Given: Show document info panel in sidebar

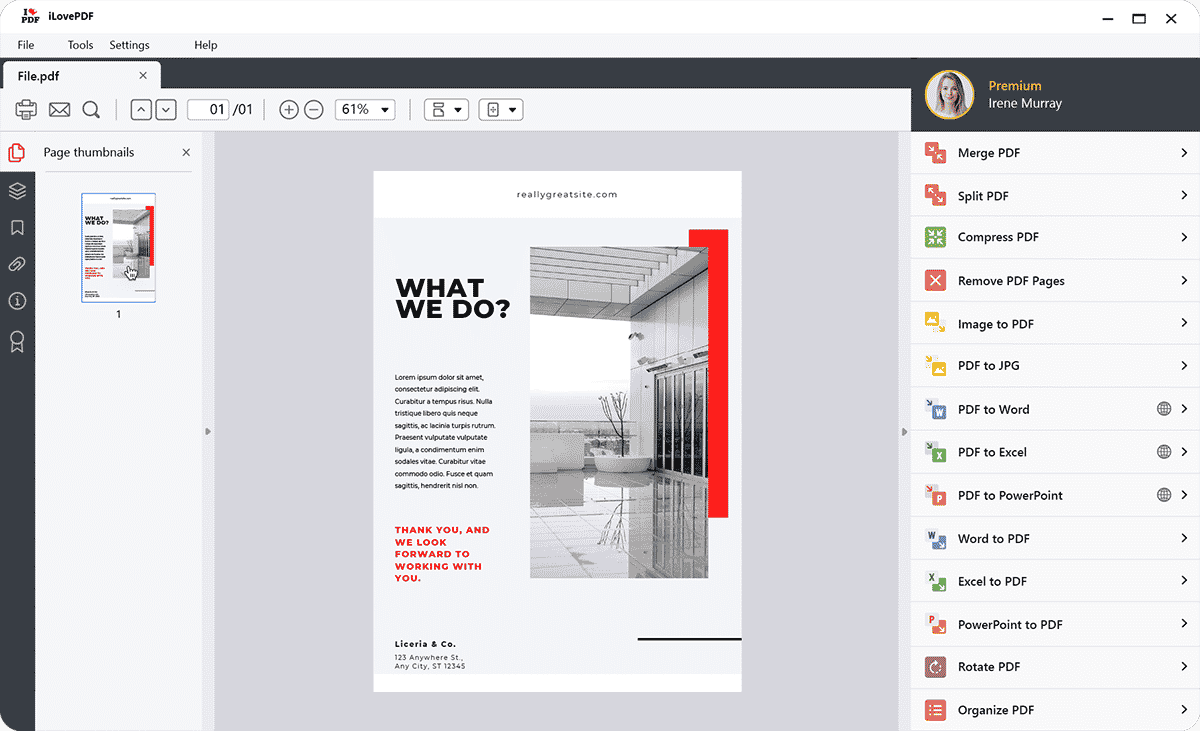Looking at the screenshot, I should 17,302.
